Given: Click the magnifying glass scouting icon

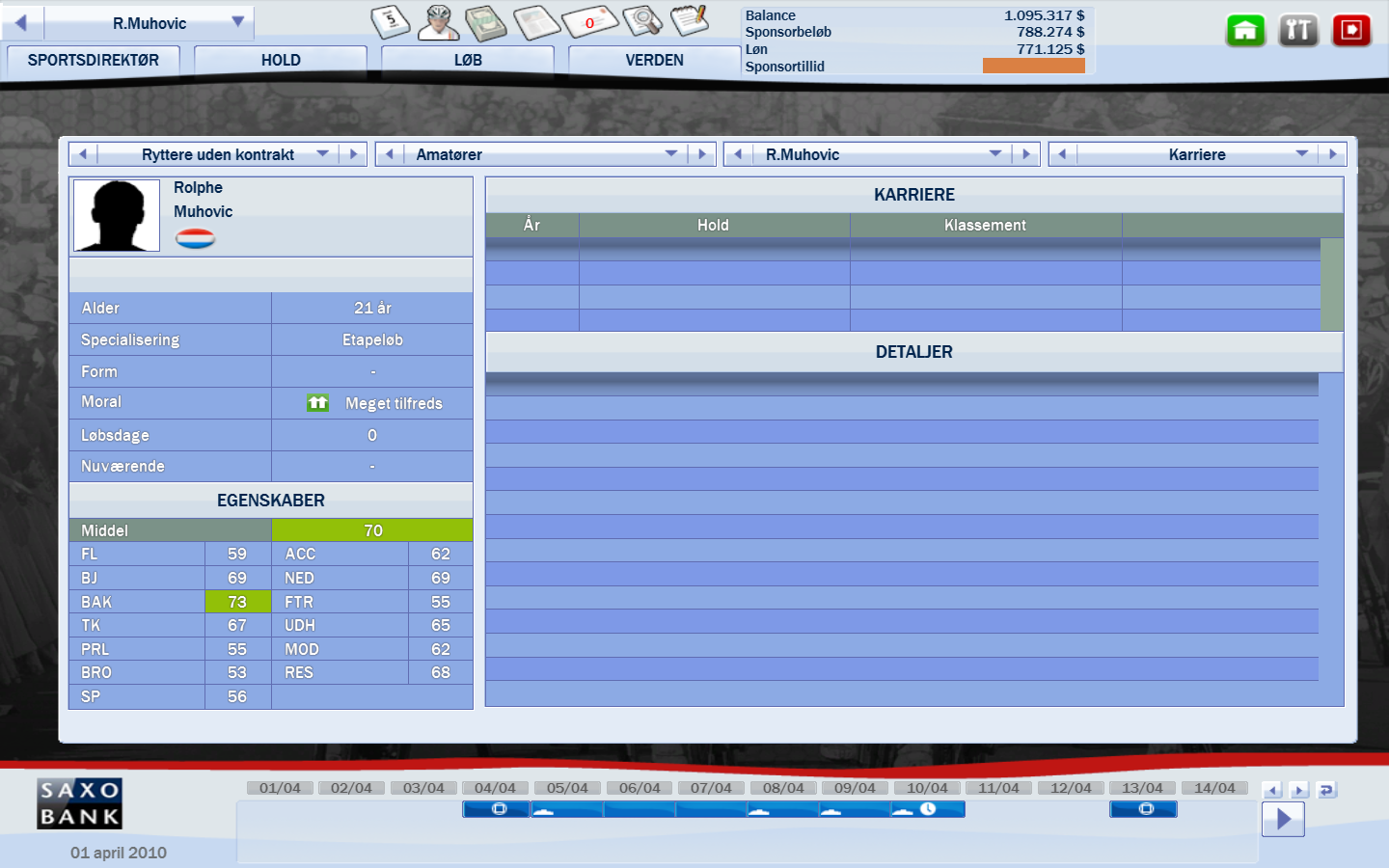Looking at the screenshot, I should pos(641,21).
